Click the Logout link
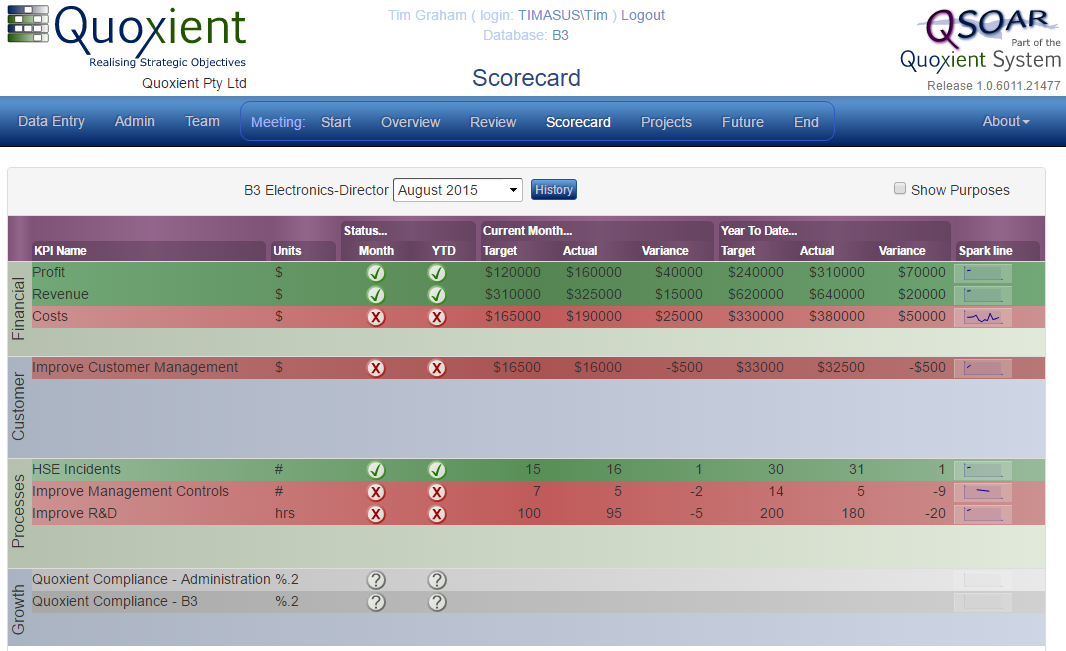The image size is (1066, 651). tap(643, 15)
